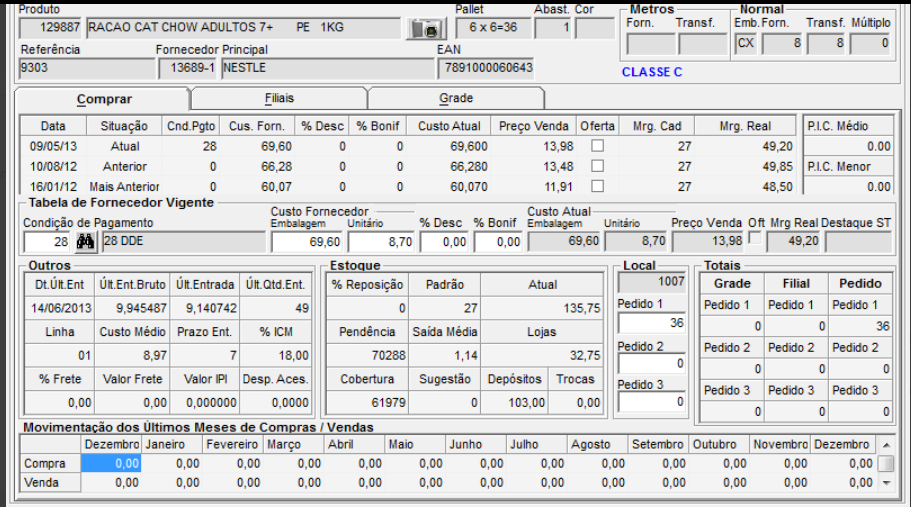Click scroll up arrow in monthly movement grid
Viewport: 911px width, 507px height.
tap(886, 445)
